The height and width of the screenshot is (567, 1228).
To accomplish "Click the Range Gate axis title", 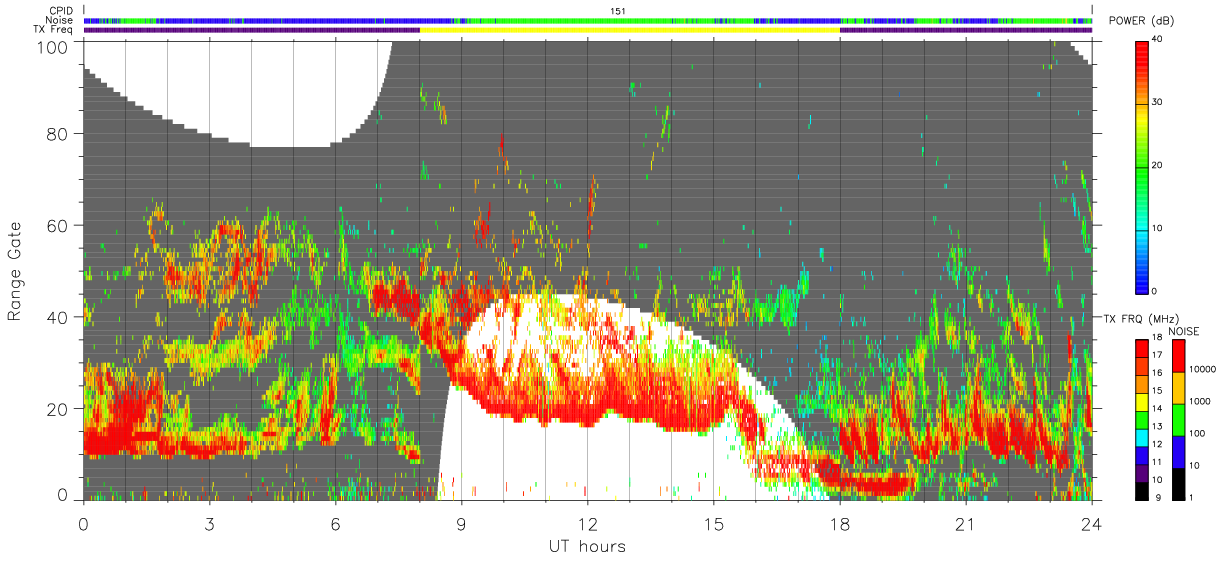I will [x=15, y=271].
